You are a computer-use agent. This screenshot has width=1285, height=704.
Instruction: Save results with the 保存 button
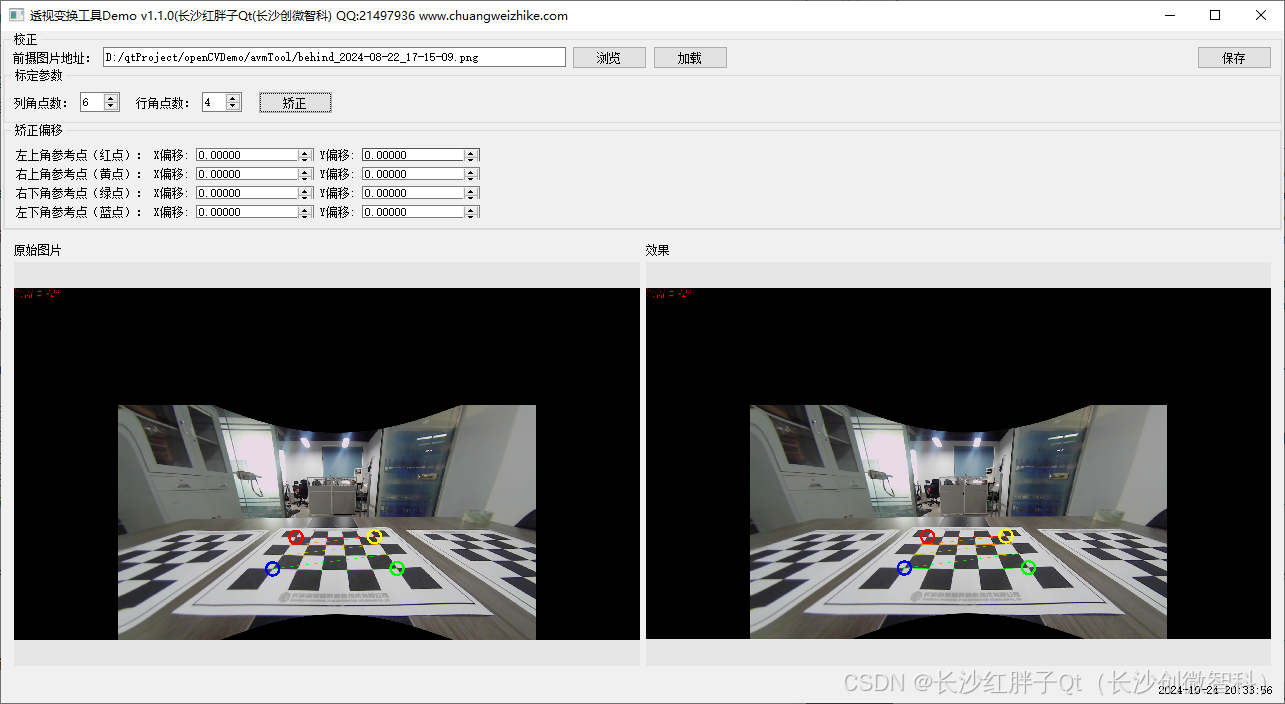(1234, 57)
